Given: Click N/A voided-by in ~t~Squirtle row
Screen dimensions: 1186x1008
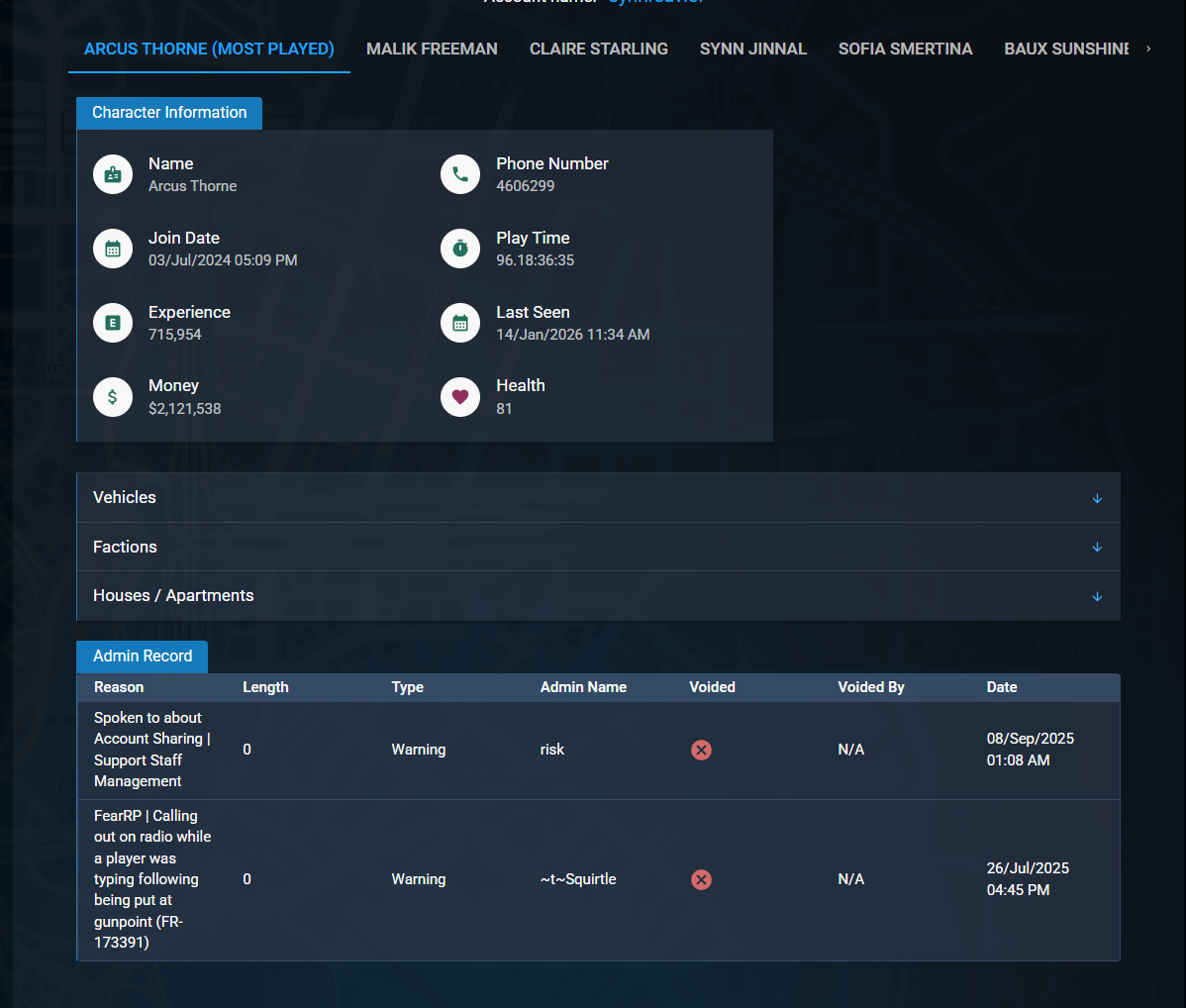Looking at the screenshot, I should tap(851, 879).
